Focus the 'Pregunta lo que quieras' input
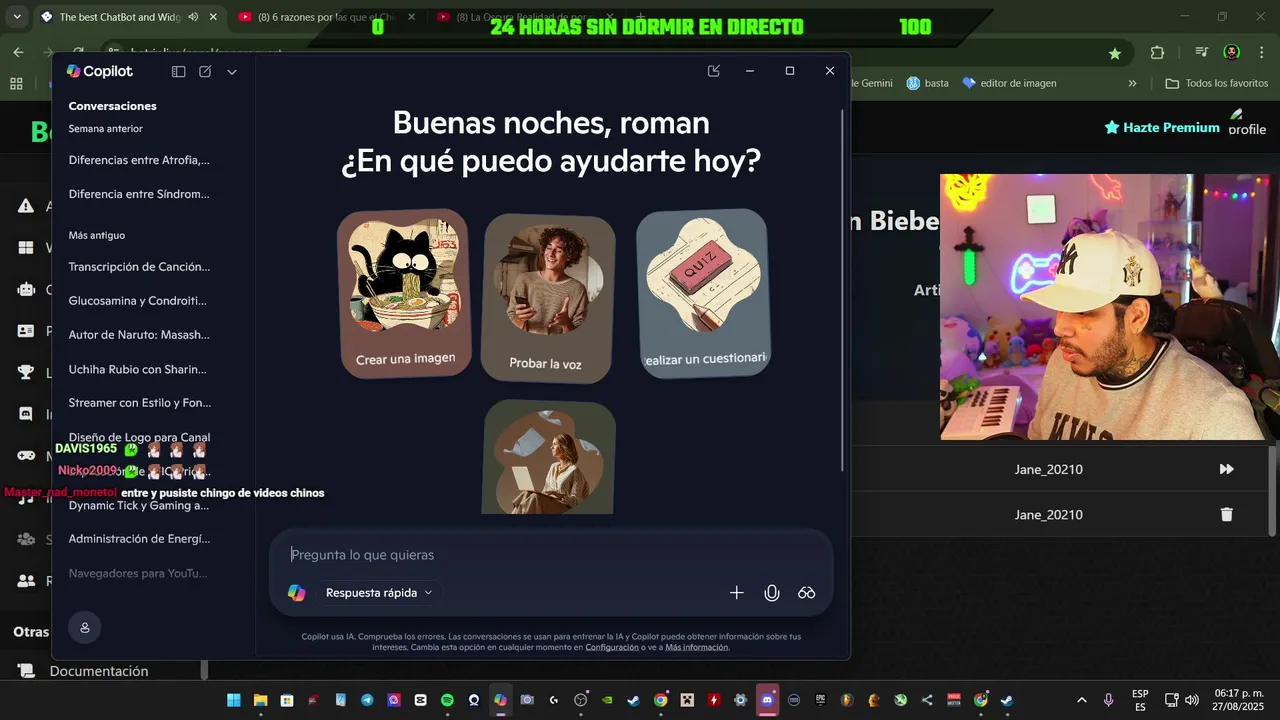1280x720 pixels. coord(550,555)
